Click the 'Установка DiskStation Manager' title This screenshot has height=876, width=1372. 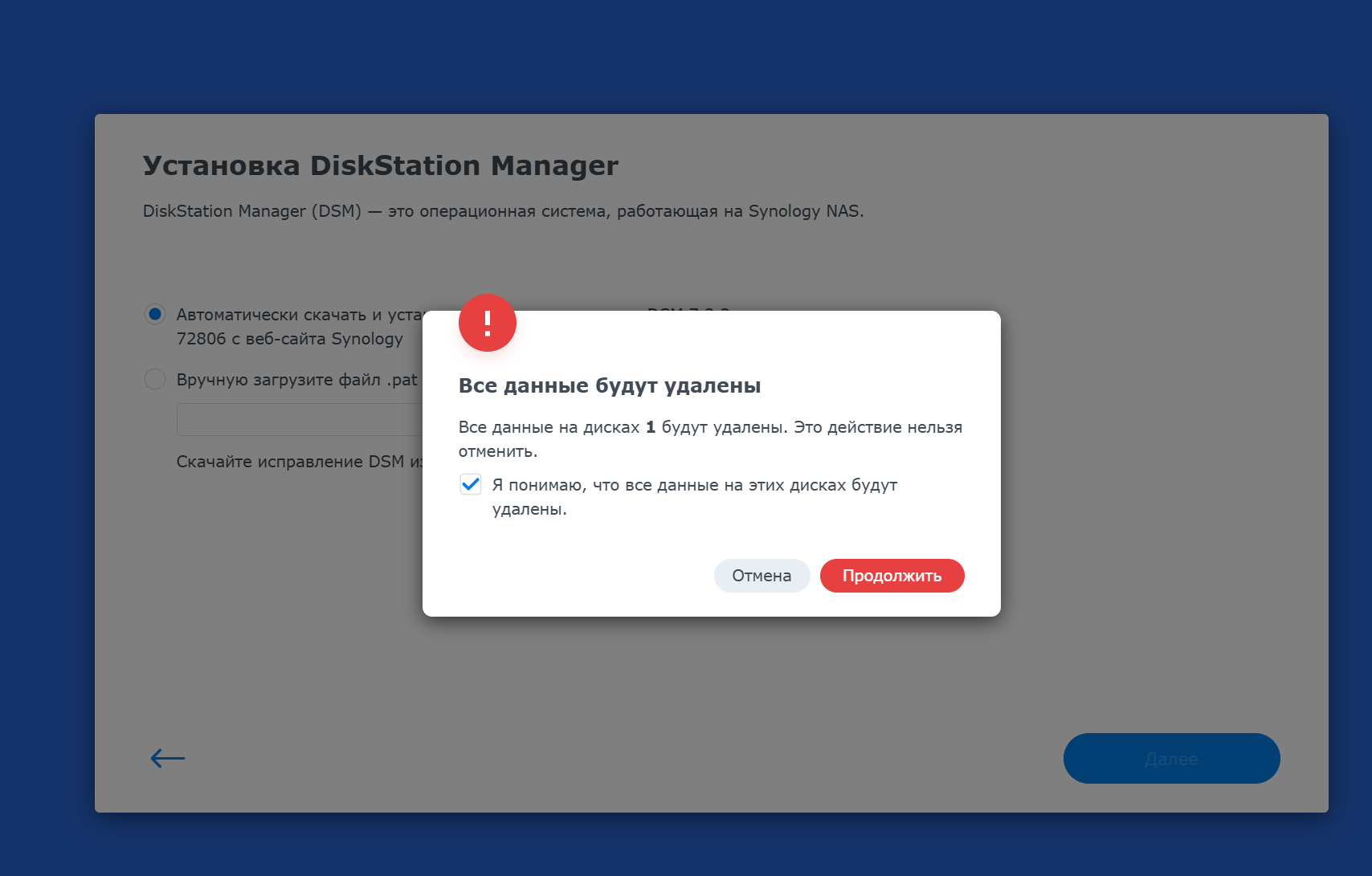pyautogui.click(x=381, y=165)
